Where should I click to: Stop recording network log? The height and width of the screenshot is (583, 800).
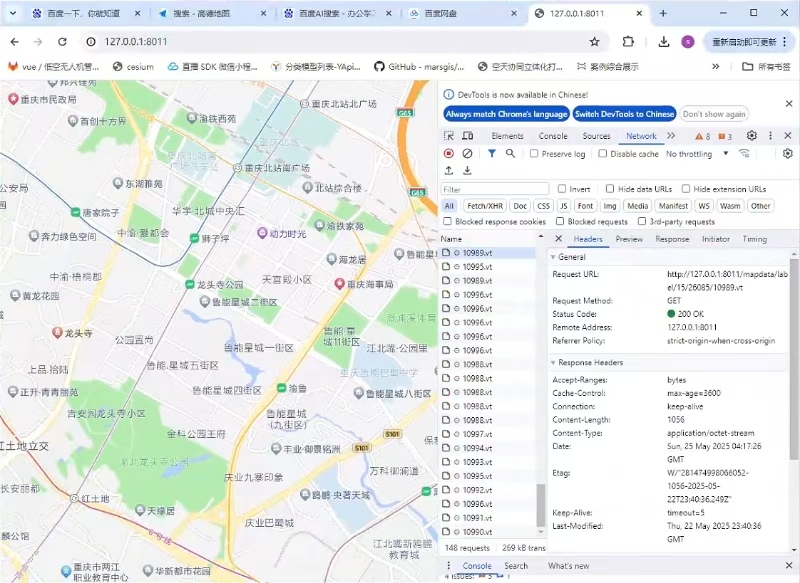click(x=449, y=154)
